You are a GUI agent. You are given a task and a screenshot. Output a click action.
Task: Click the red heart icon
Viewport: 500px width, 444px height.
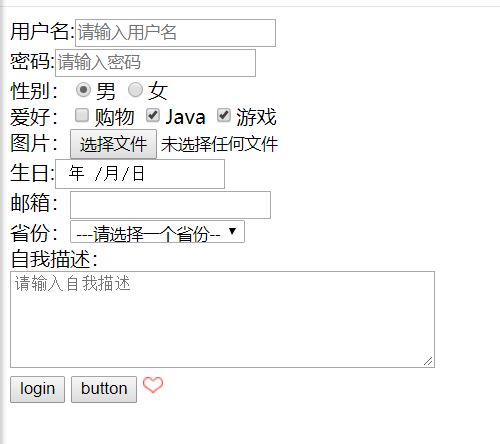point(153,385)
